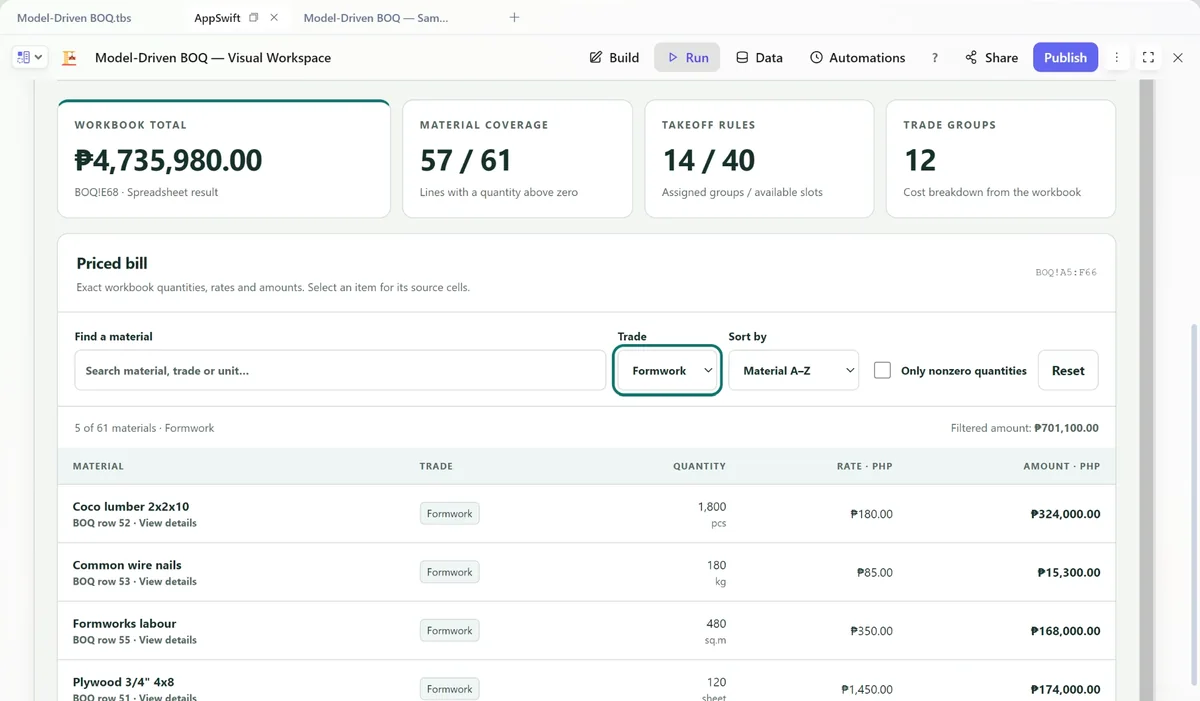
Task: Open the Automations section
Action: (x=857, y=58)
